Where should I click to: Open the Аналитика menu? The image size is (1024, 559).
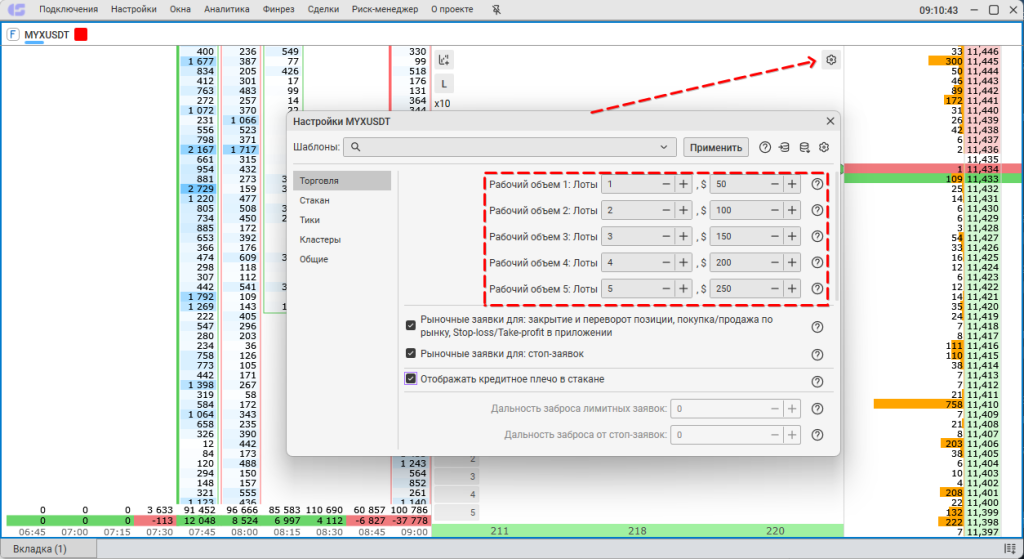pos(226,10)
